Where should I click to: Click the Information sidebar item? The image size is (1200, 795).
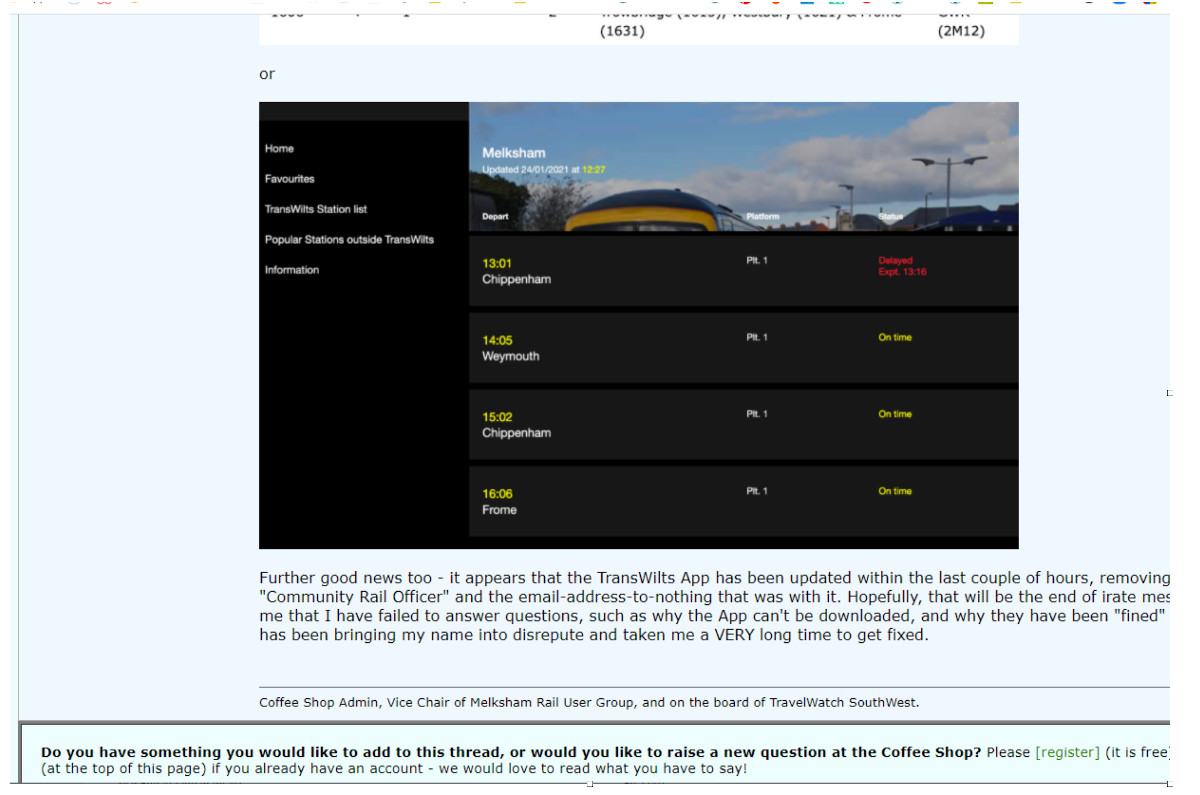pyautogui.click(x=292, y=270)
